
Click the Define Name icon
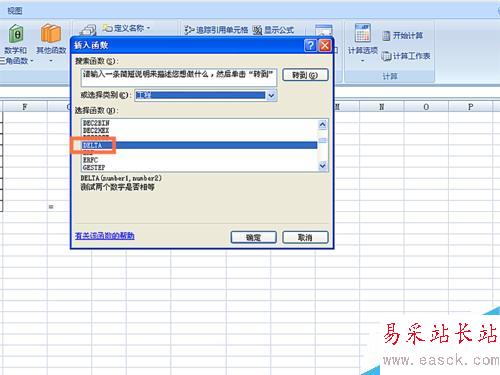point(107,28)
